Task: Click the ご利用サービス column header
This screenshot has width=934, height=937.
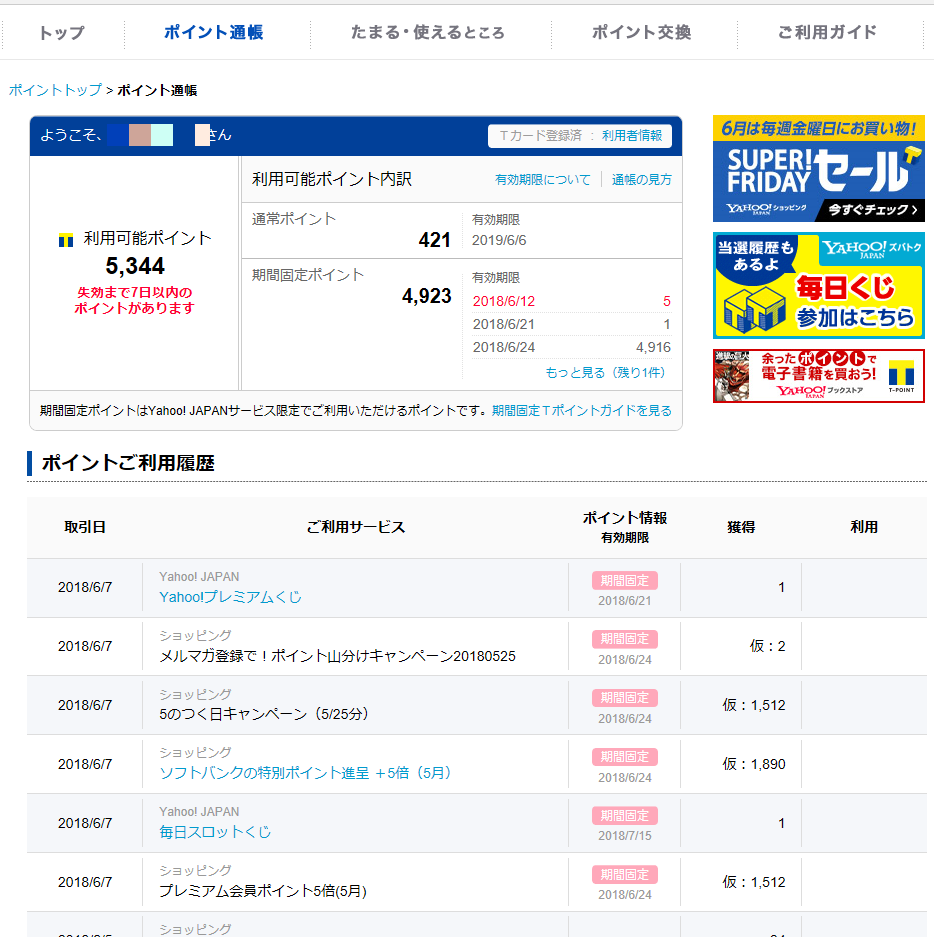Action: (x=356, y=527)
